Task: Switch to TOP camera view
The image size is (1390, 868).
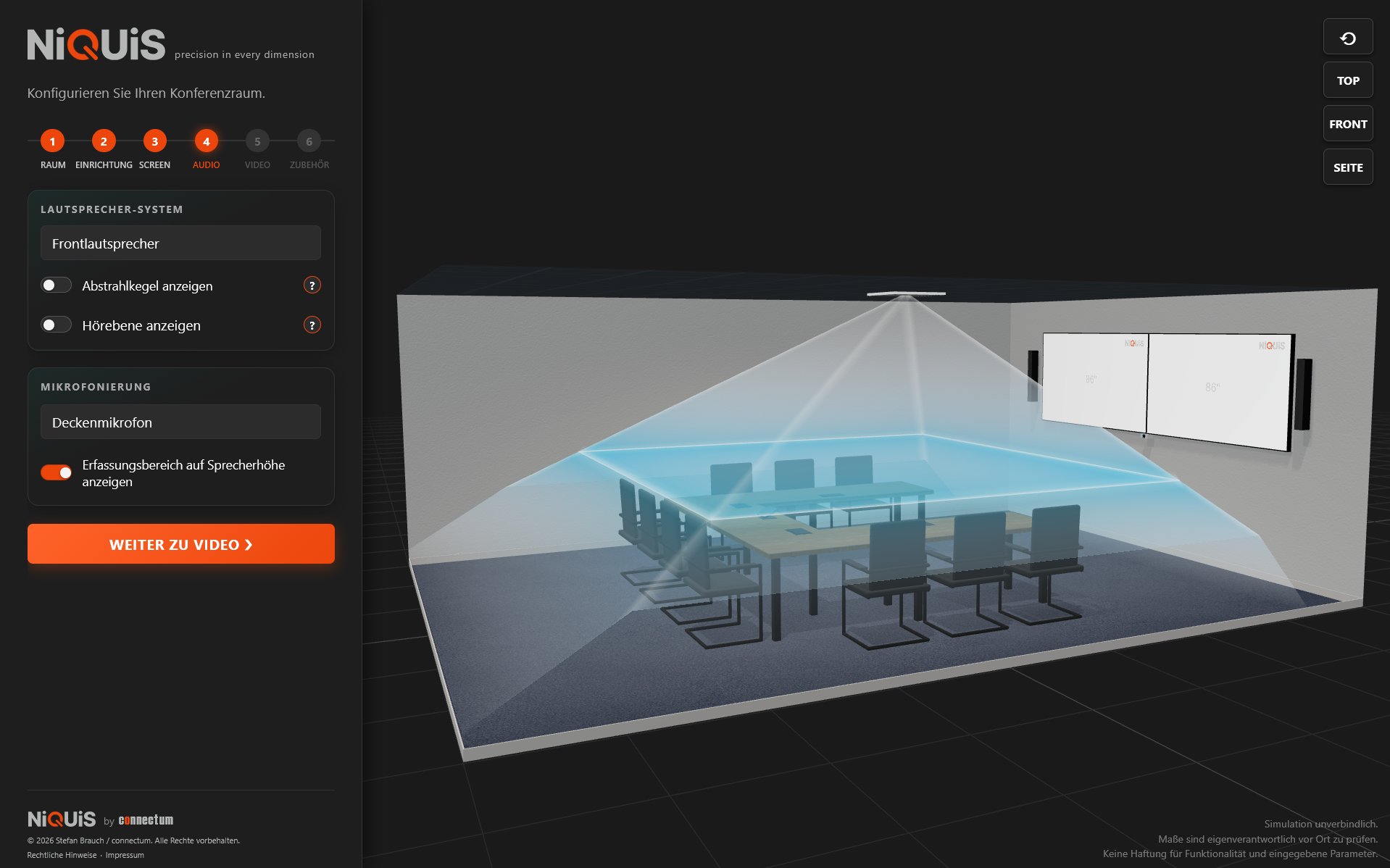Action: point(1347,80)
